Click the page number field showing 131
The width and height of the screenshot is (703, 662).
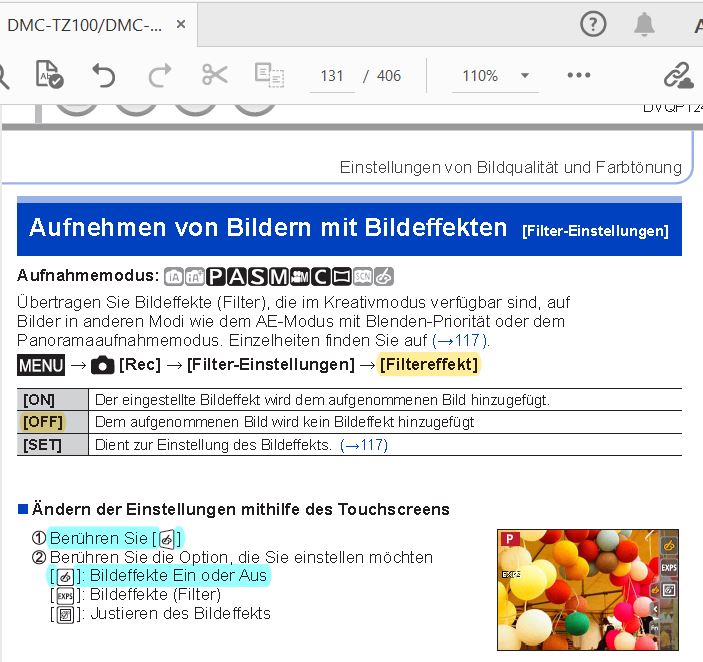tap(332, 76)
